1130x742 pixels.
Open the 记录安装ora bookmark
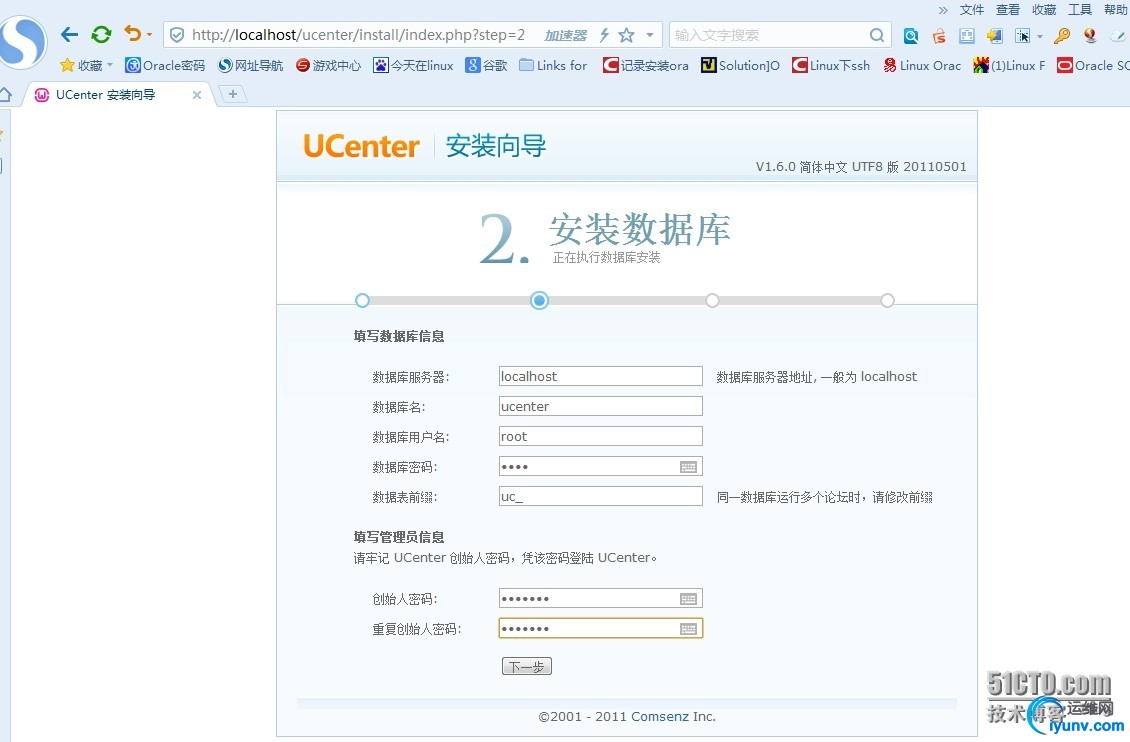(646, 66)
